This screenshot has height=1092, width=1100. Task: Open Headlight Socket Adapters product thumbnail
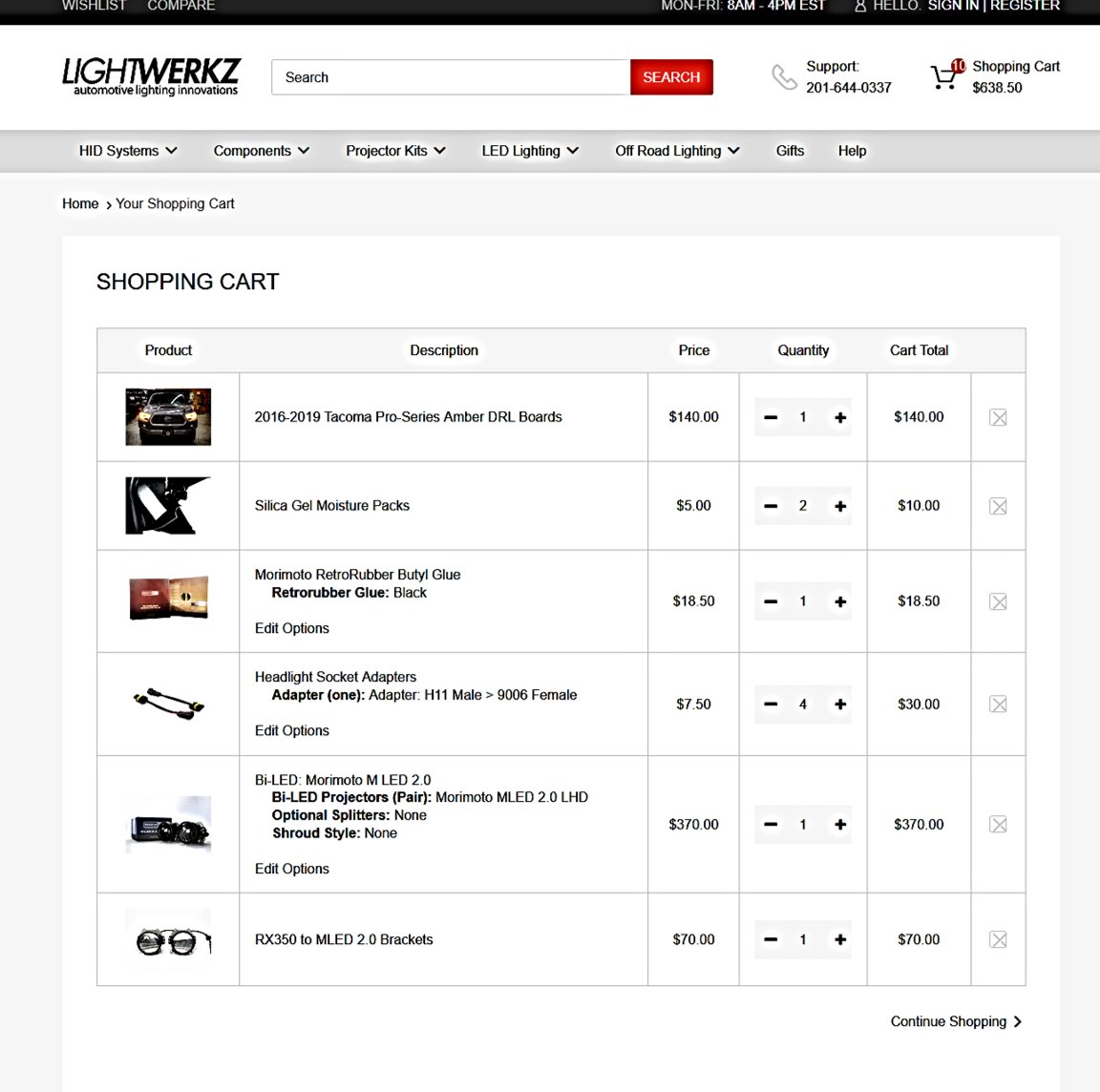coord(168,703)
